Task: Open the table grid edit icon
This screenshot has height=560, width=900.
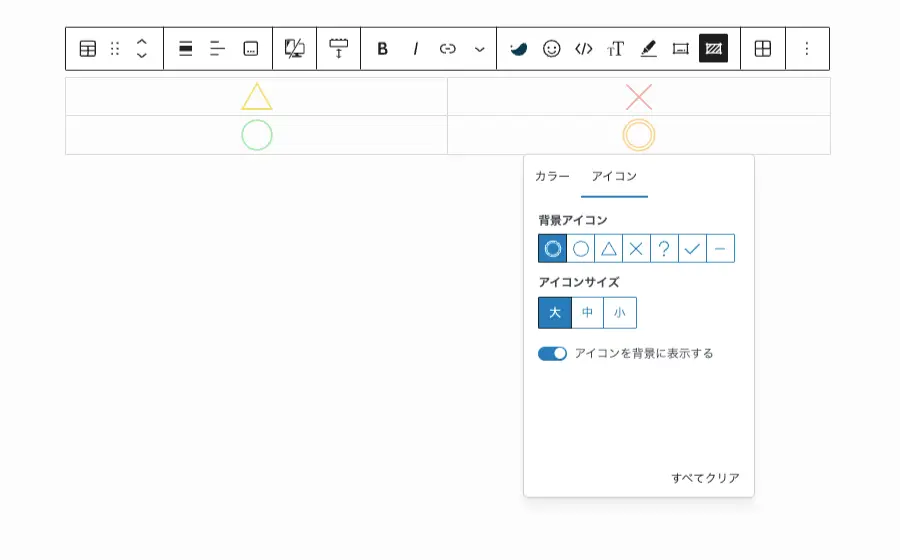Action: (x=763, y=49)
